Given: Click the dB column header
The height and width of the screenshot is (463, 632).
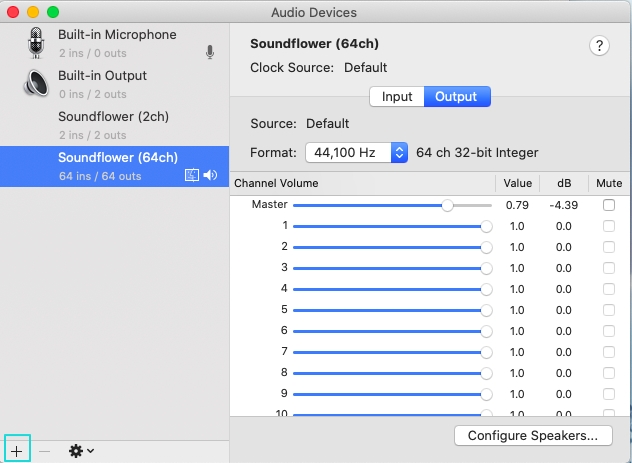Looking at the screenshot, I should click(x=564, y=183).
